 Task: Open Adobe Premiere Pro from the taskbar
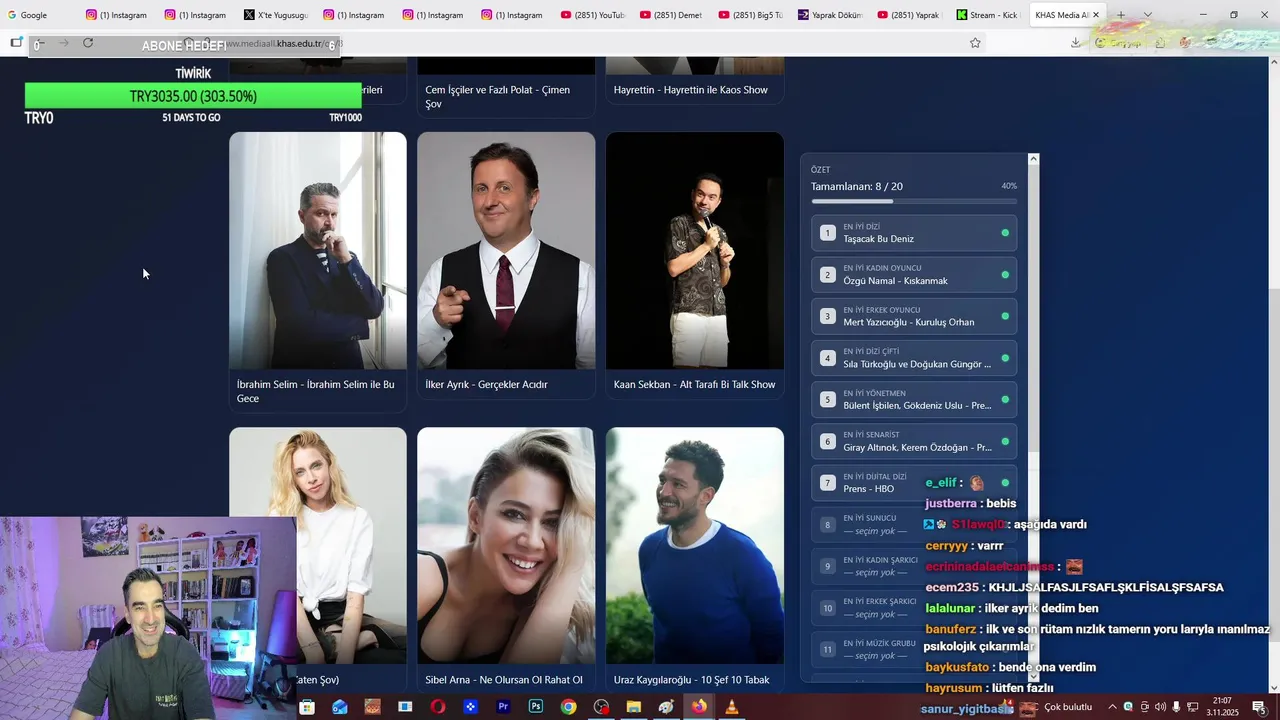point(503,707)
